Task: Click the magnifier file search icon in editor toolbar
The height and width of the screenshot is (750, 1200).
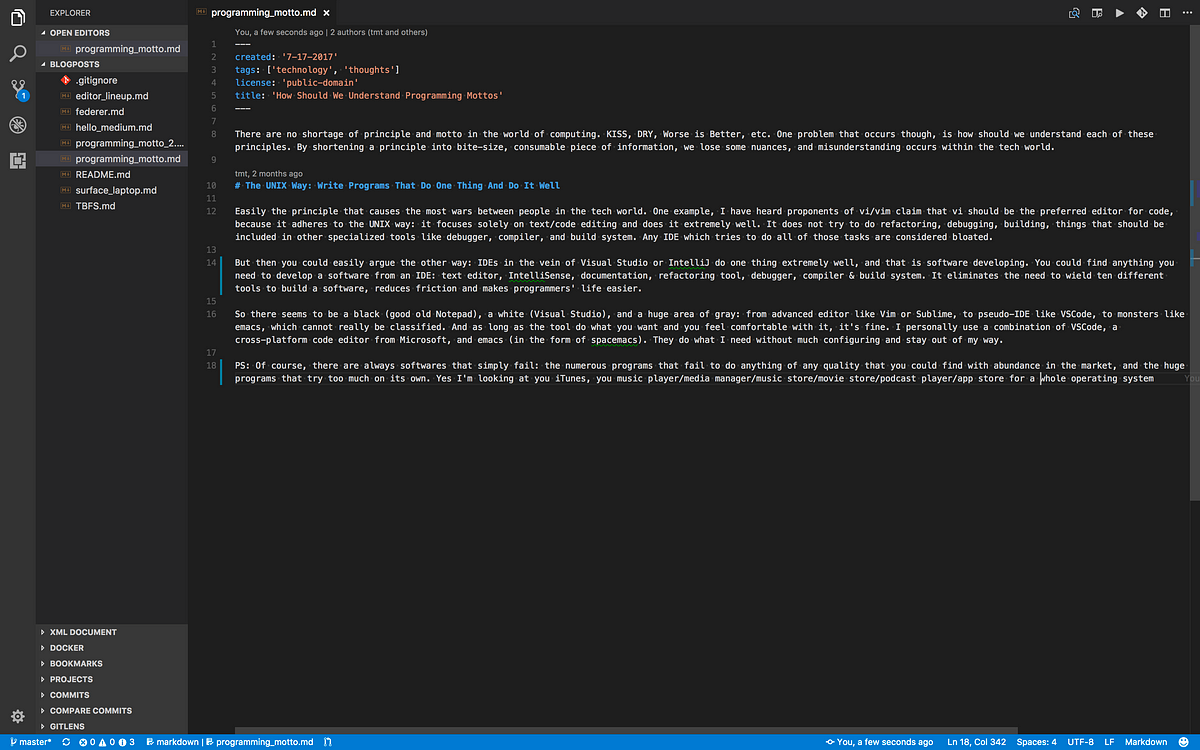Action: click(1075, 13)
